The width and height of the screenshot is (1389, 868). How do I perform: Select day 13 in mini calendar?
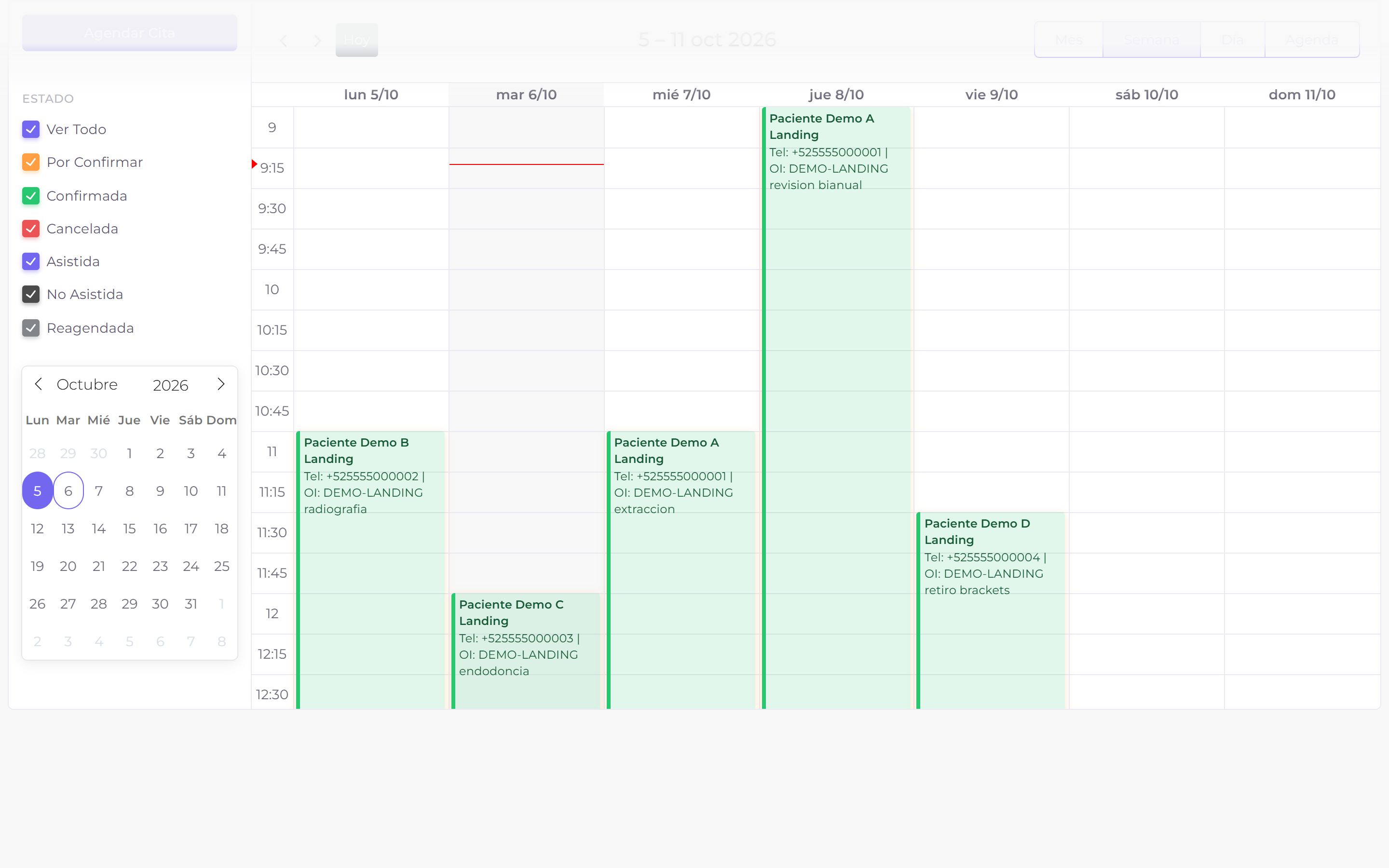[68, 529]
